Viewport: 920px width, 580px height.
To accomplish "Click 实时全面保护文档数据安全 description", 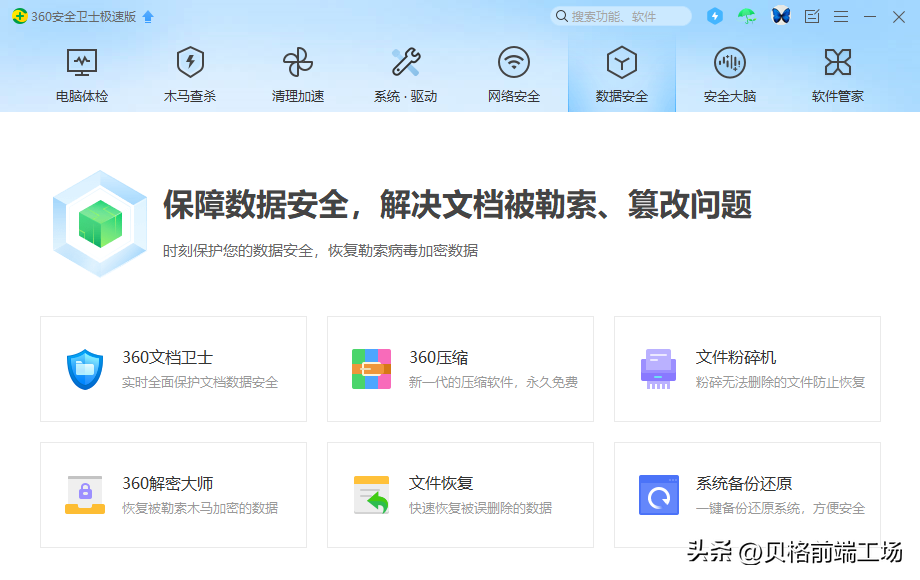I will point(200,382).
